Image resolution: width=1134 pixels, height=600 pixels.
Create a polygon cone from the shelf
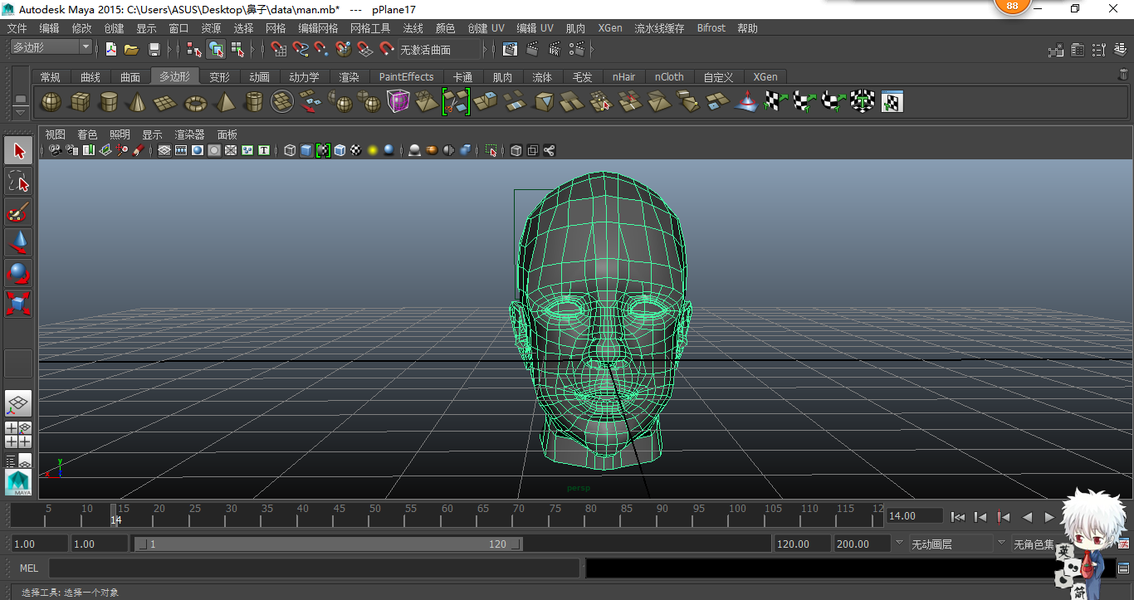(x=138, y=102)
